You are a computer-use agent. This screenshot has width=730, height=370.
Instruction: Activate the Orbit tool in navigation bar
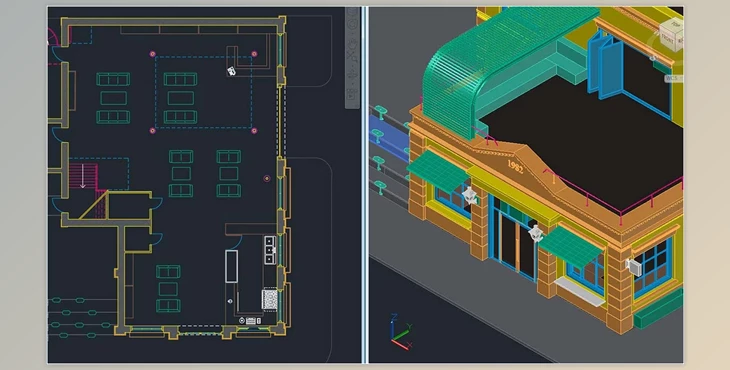point(352,75)
